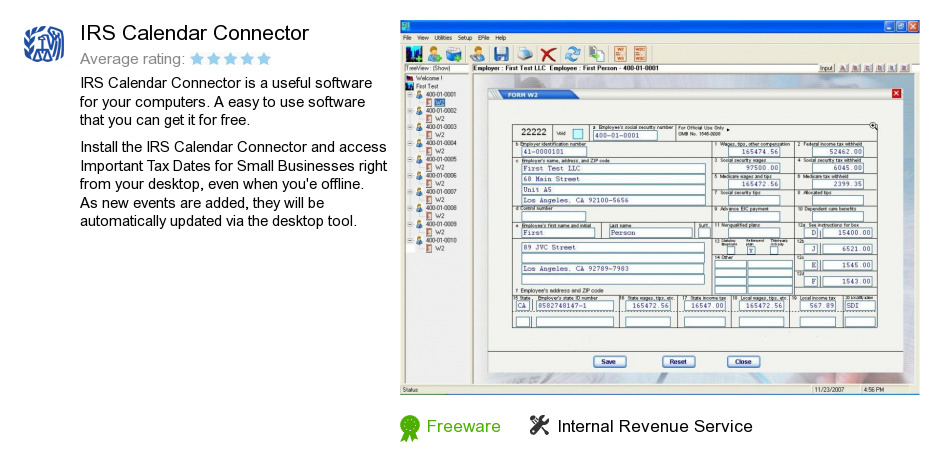Open the Setup menu
The height and width of the screenshot is (472, 940).
[x=465, y=37]
